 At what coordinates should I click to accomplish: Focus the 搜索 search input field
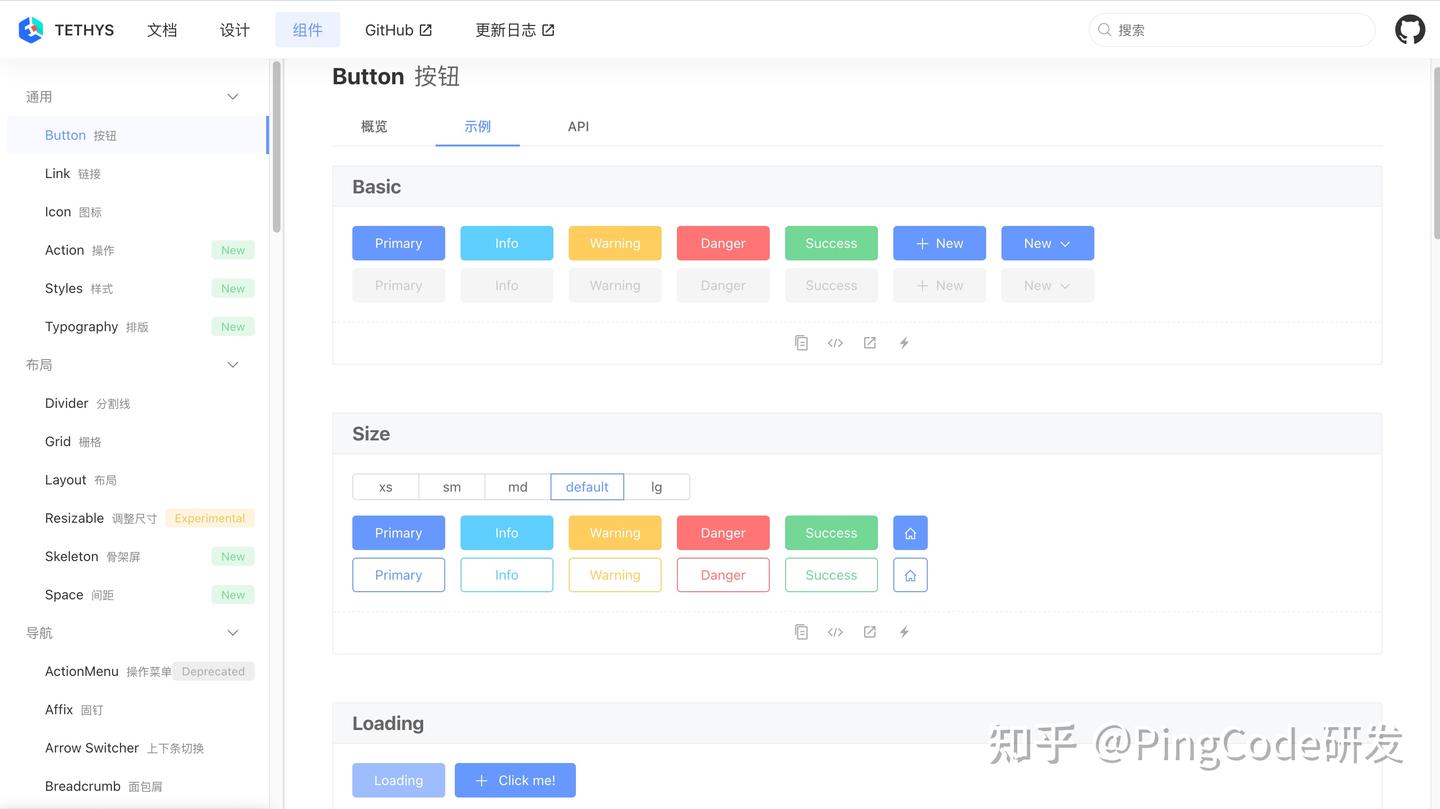pos(1232,30)
